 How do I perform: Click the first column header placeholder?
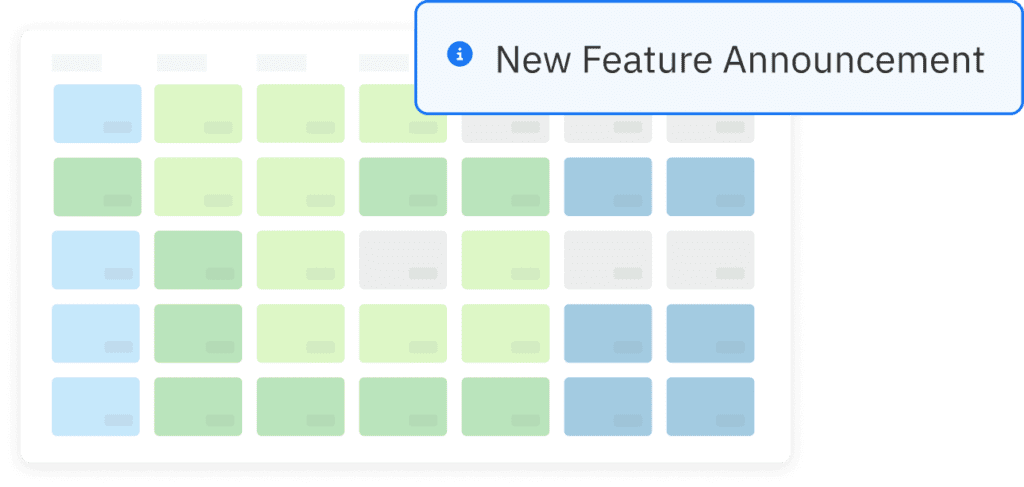point(77,63)
